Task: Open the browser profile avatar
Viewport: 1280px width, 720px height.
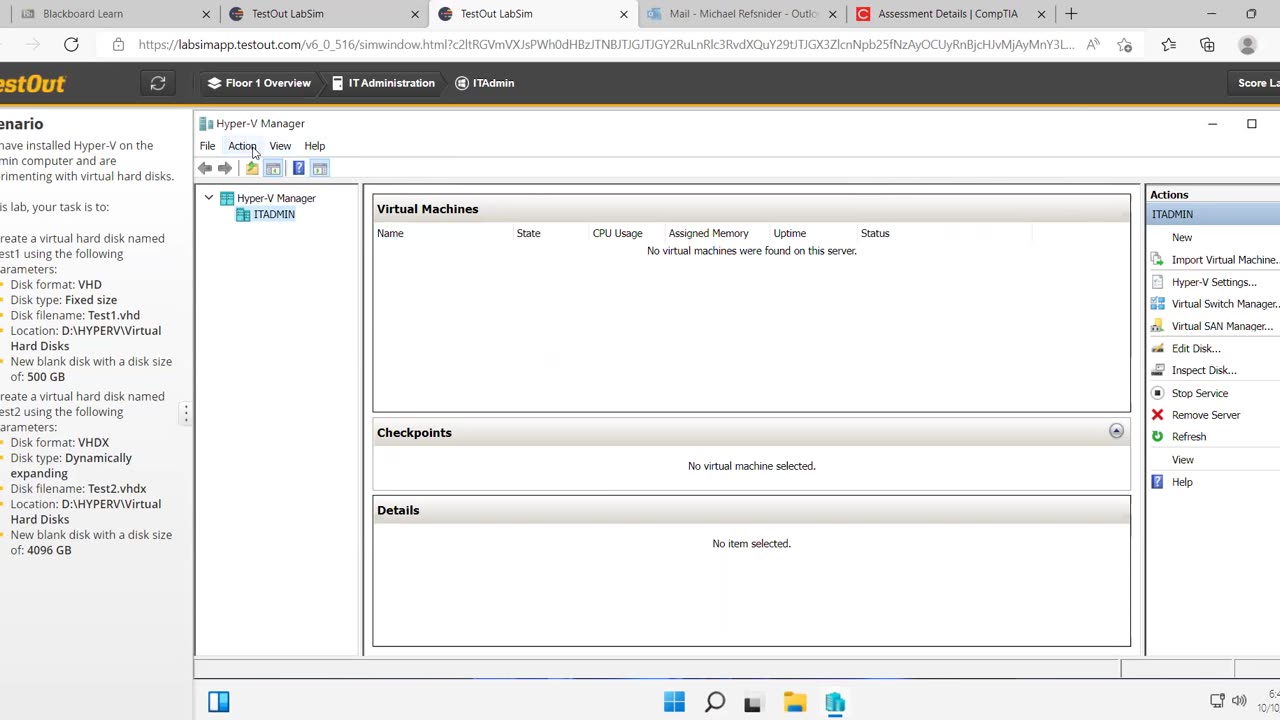Action: click(x=1247, y=45)
